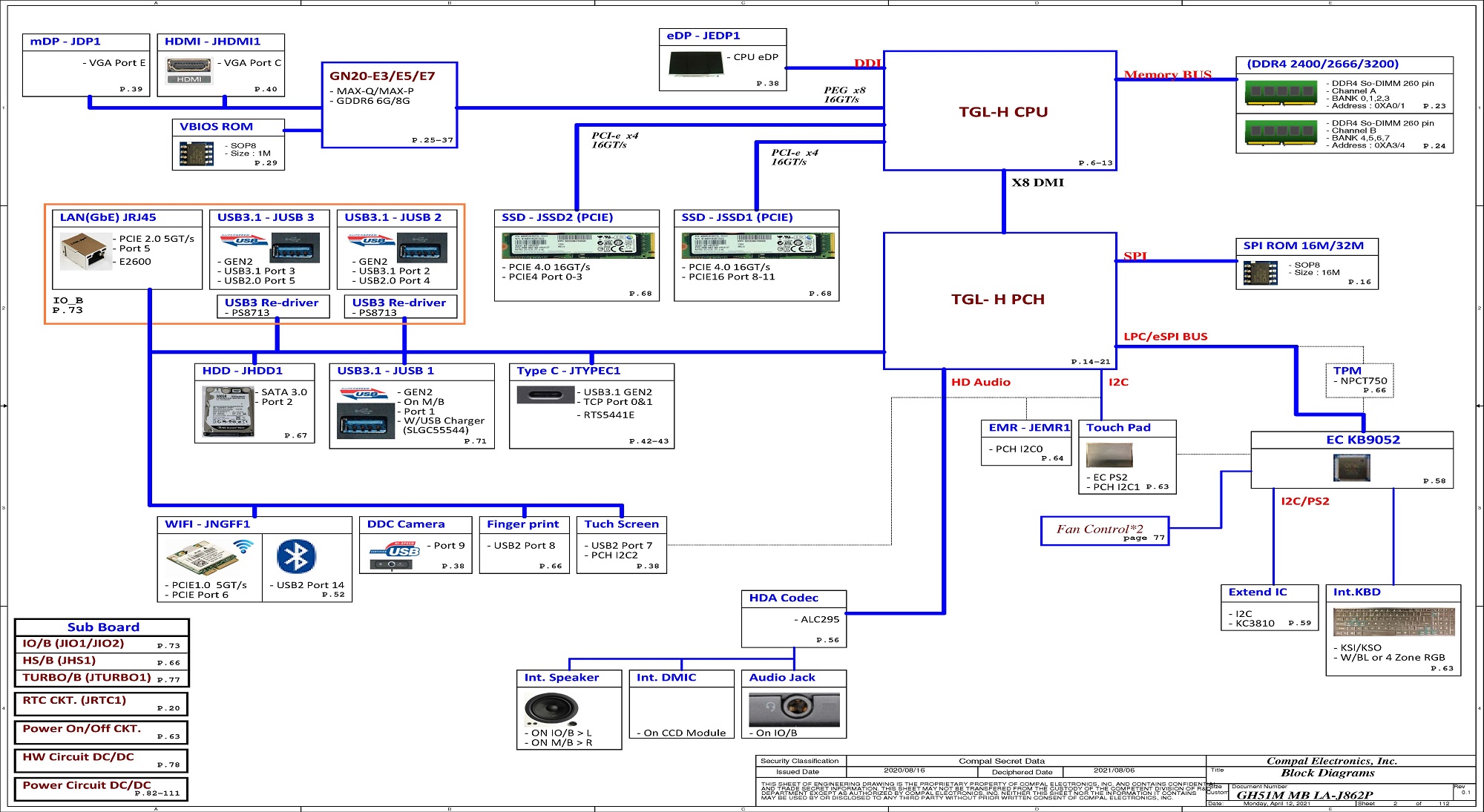Click the EC KB9052 chip image
The image size is (1484, 812).
pyautogui.click(x=1351, y=467)
